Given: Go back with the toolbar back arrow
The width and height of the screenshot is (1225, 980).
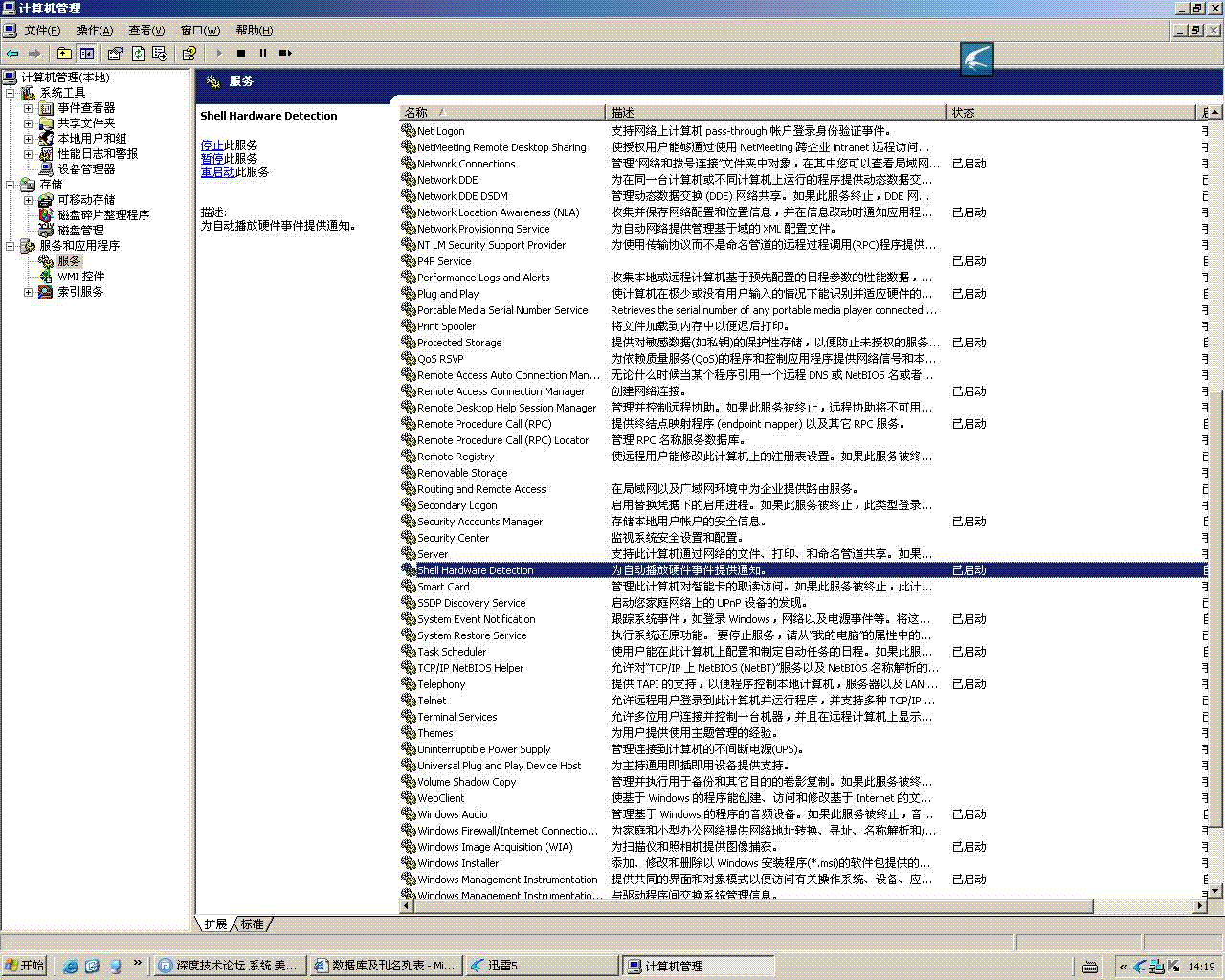Looking at the screenshot, I should pyautogui.click(x=12, y=54).
